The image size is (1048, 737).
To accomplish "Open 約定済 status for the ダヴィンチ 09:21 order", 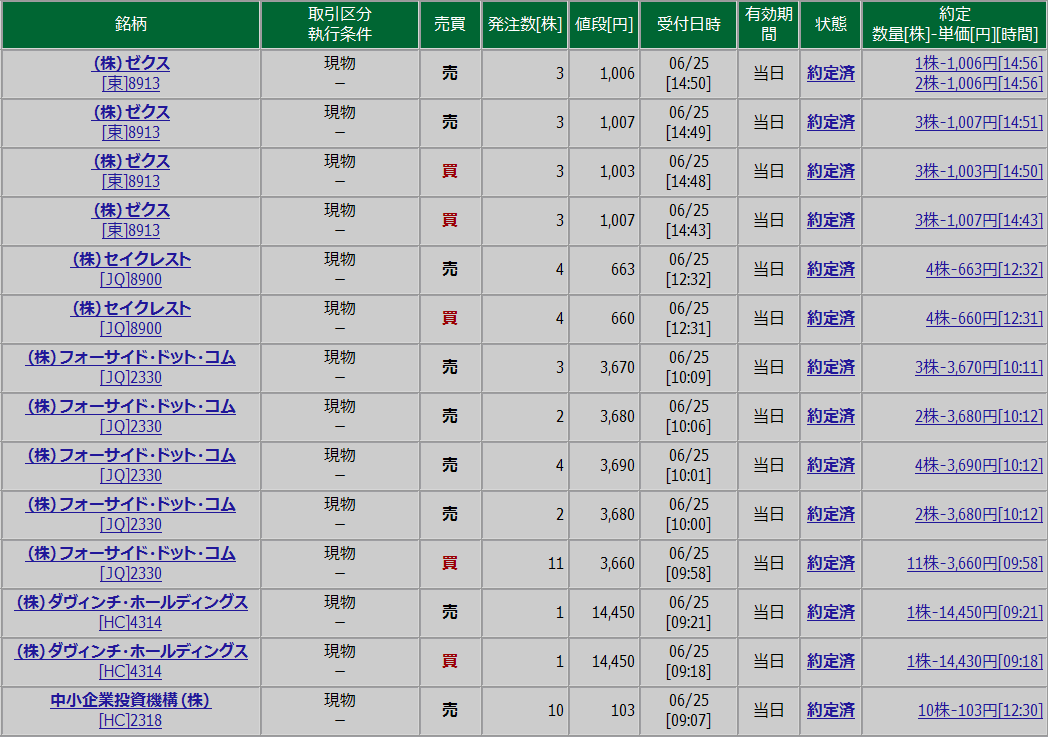I will click(831, 612).
